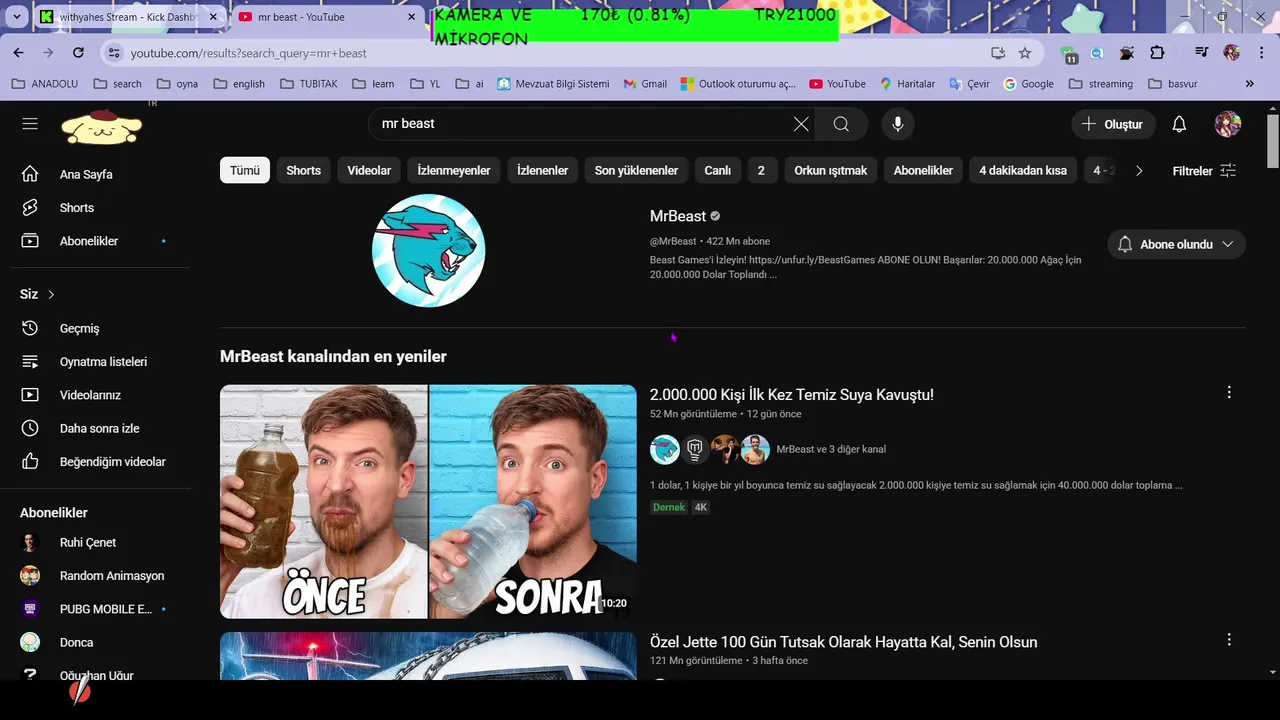1280x720 pixels.
Task: Select the Videolar filter chip
Action: click(x=369, y=171)
